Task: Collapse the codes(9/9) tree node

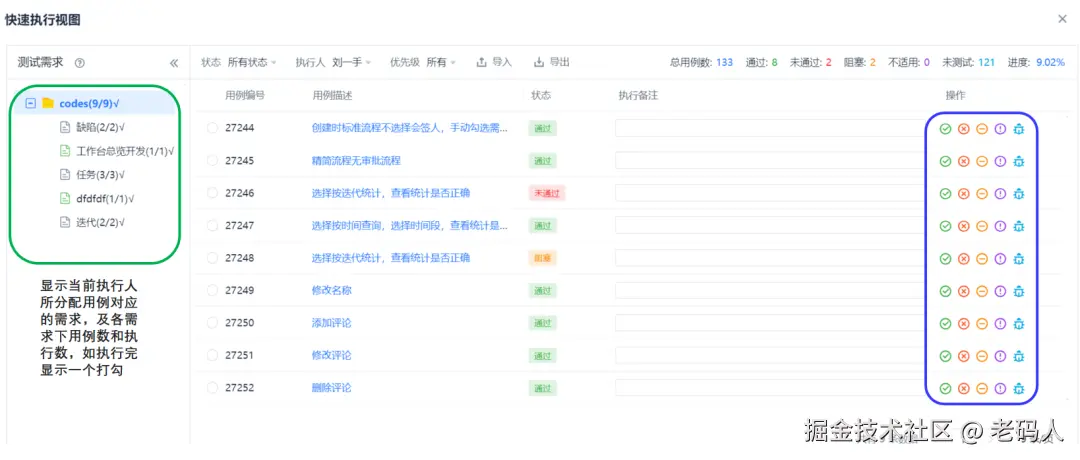Action: [30, 103]
